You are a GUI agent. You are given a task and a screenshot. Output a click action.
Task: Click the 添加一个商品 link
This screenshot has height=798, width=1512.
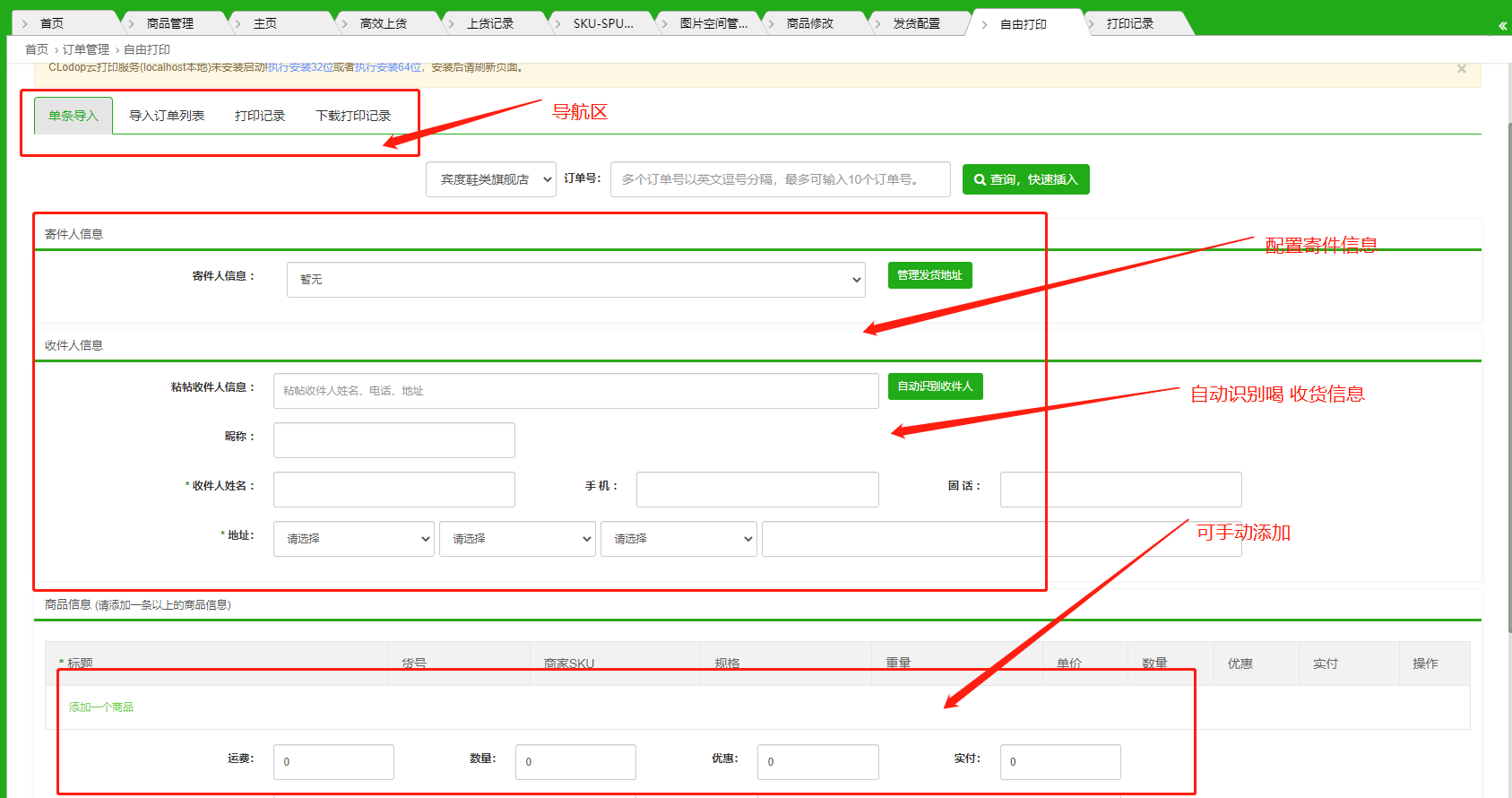(x=101, y=707)
